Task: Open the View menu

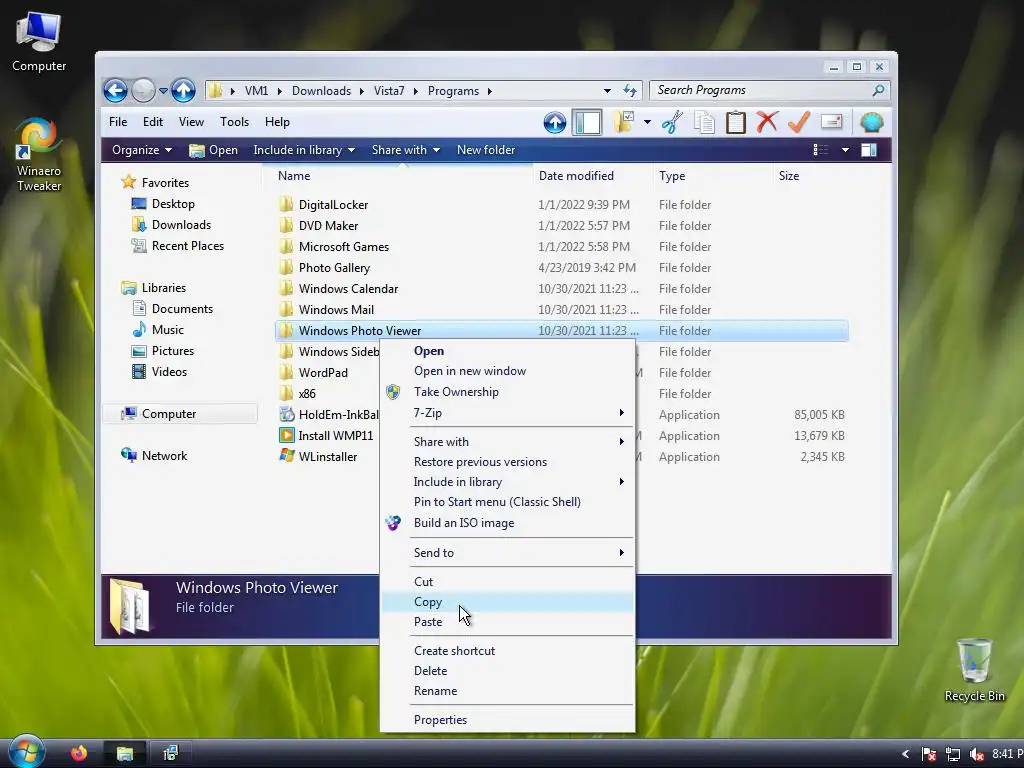Action: 191,122
